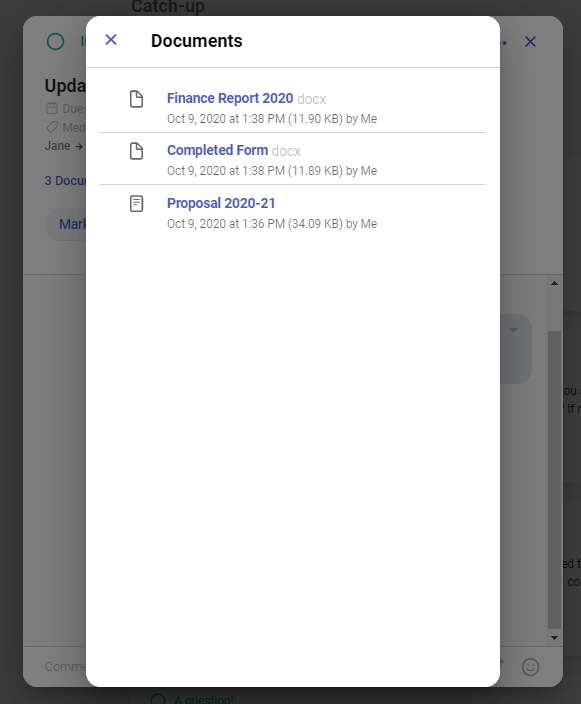The width and height of the screenshot is (581, 704).
Task: Click the scrollbar up arrow
Action: (x=555, y=283)
